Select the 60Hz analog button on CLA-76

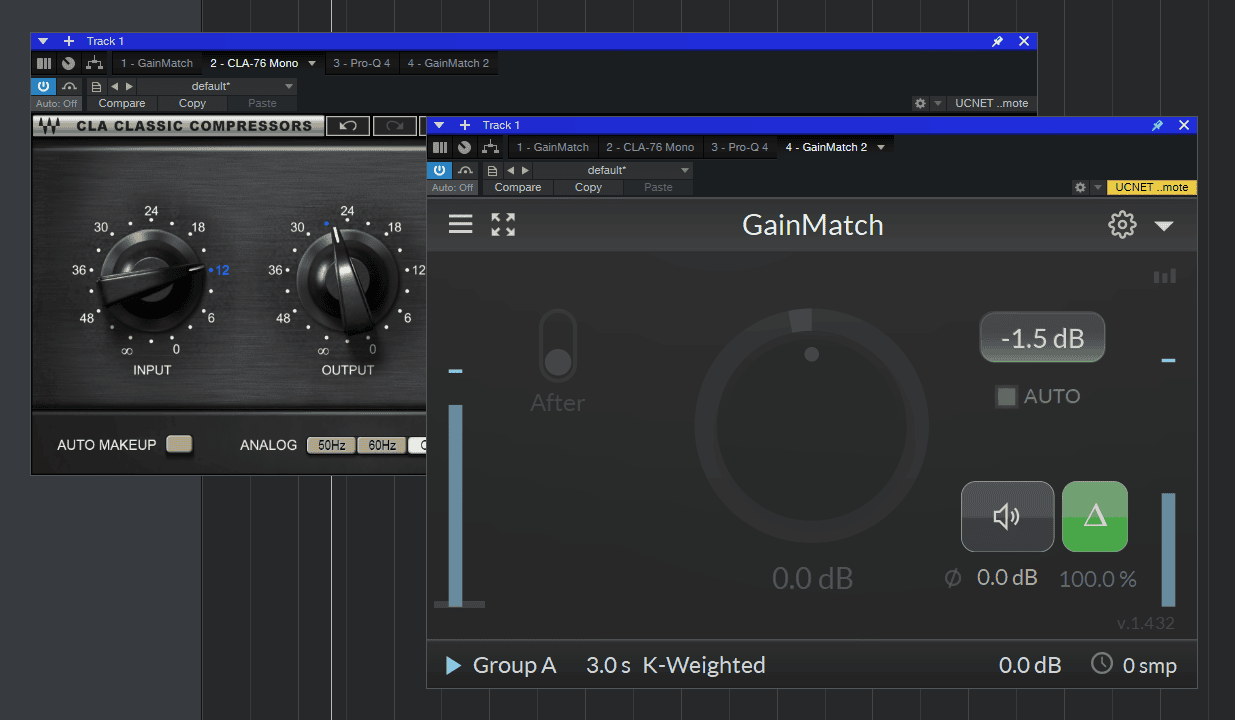381,445
